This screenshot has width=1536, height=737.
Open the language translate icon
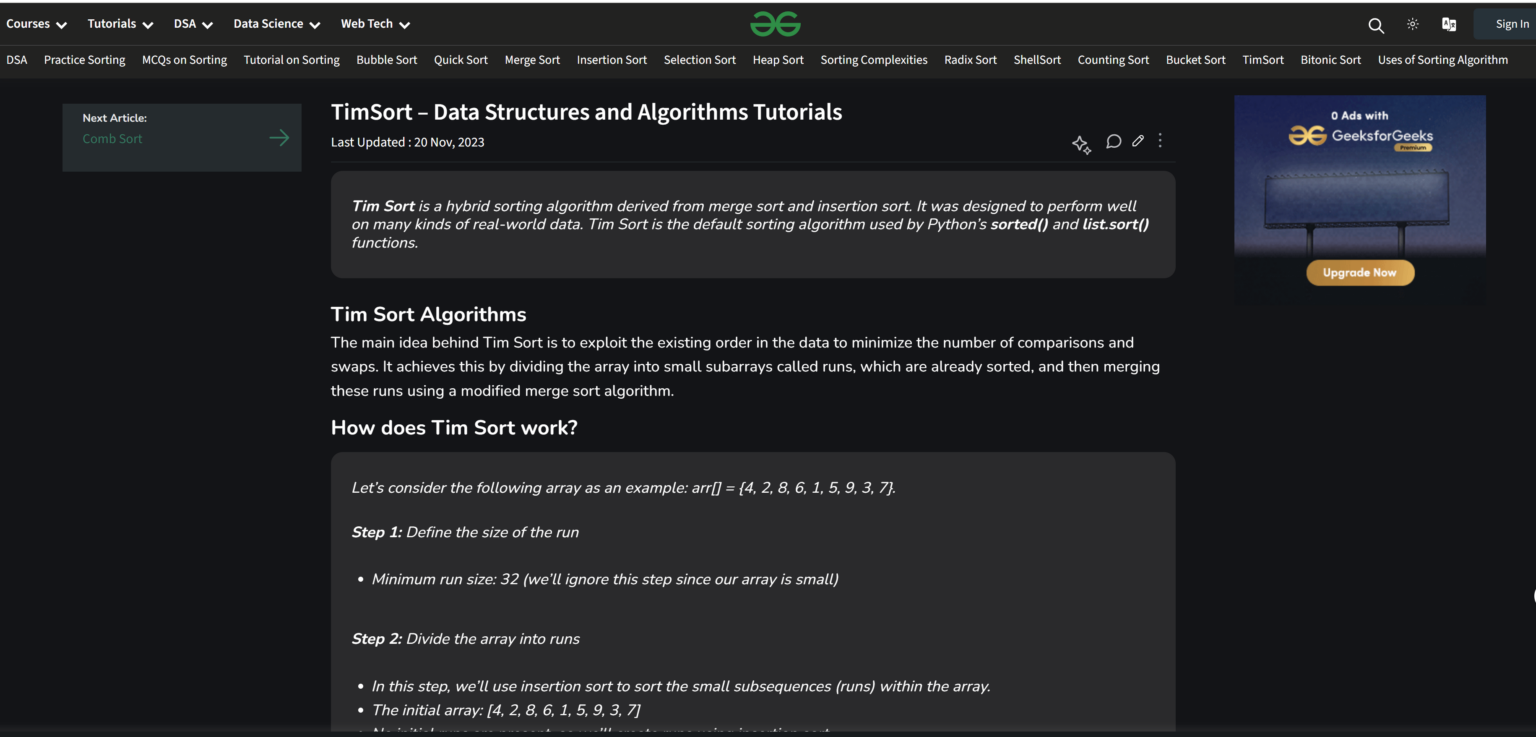(x=1449, y=25)
